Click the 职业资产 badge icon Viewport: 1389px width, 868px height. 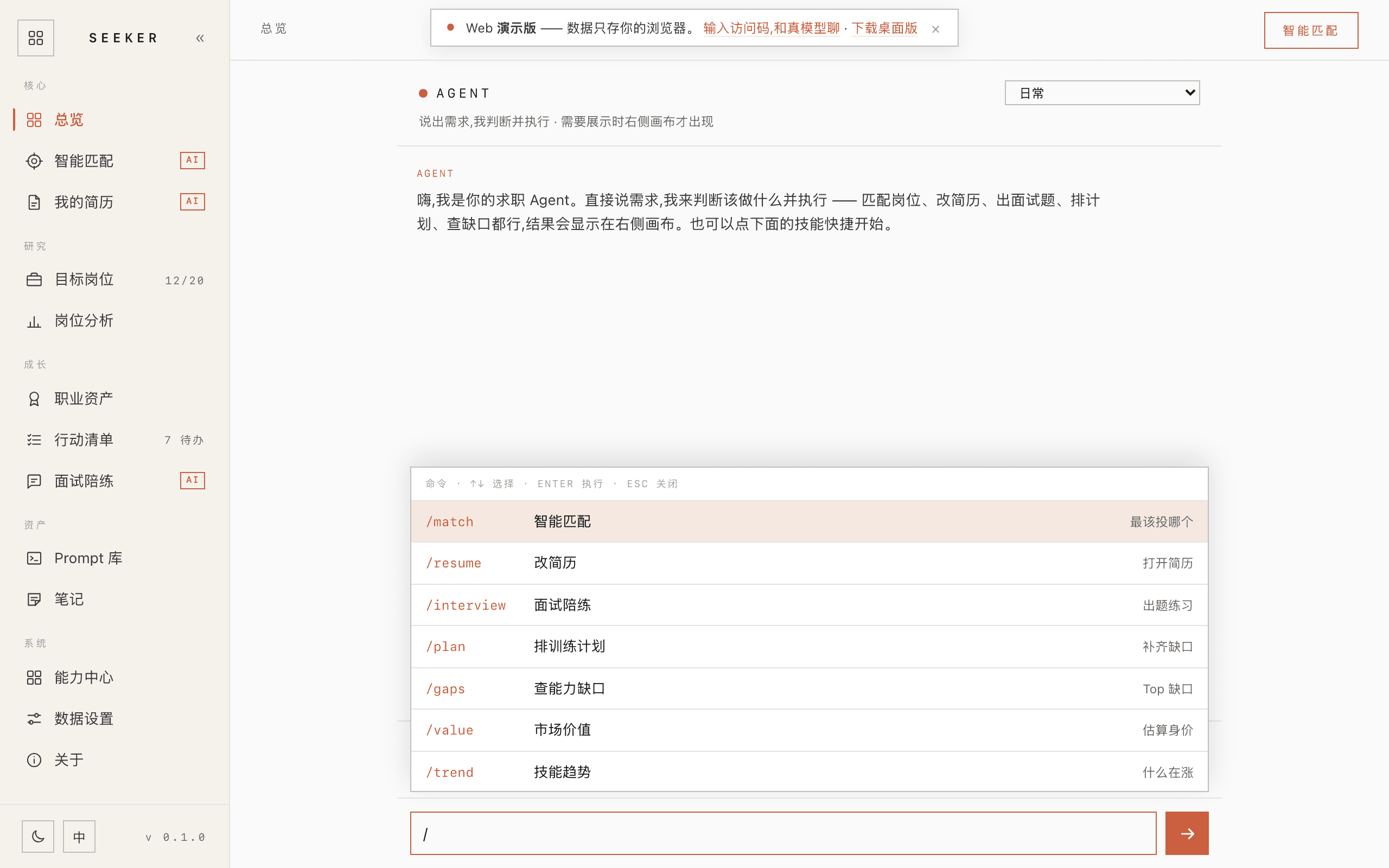click(x=34, y=399)
